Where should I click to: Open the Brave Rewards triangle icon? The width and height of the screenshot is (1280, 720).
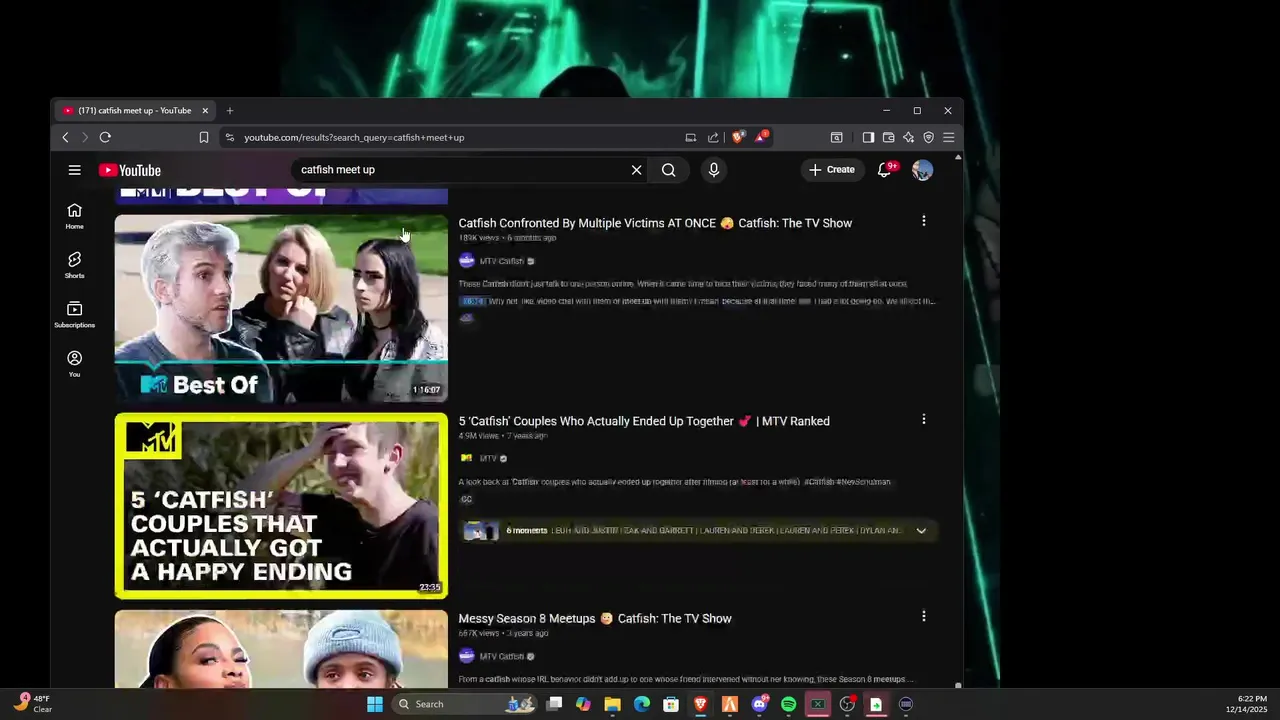click(762, 137)
